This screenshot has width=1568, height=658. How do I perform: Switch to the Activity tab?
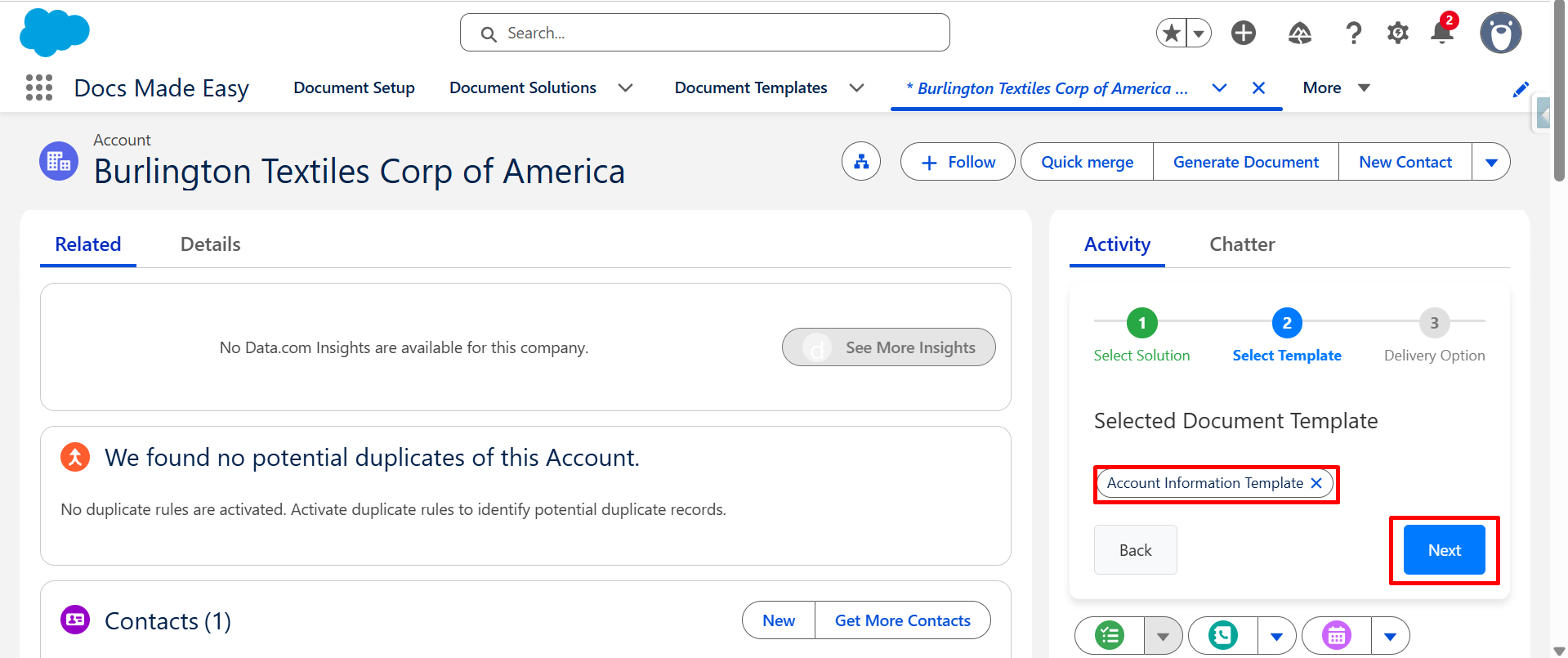(1117, 244)
